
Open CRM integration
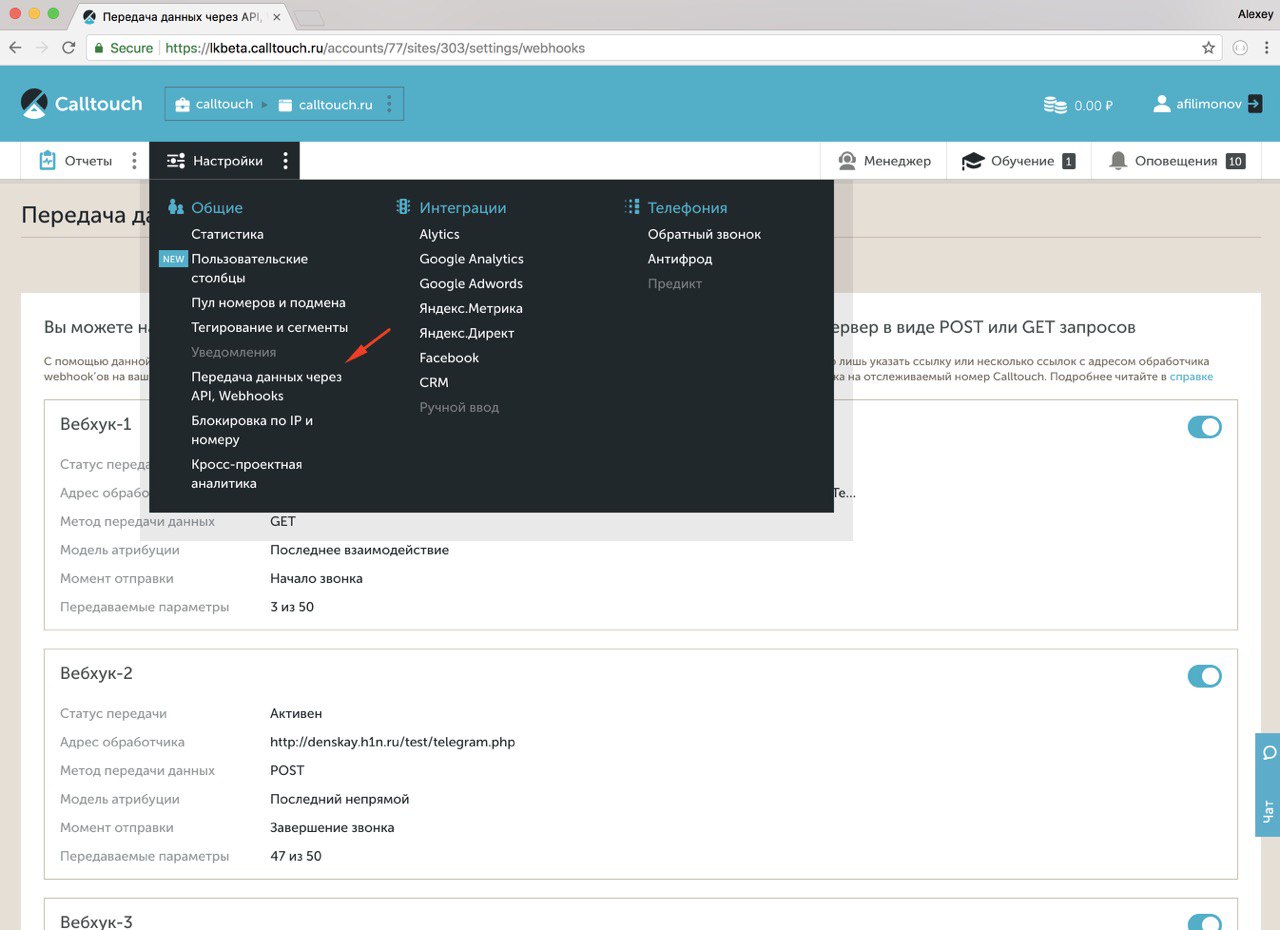(x=434, y=382)
